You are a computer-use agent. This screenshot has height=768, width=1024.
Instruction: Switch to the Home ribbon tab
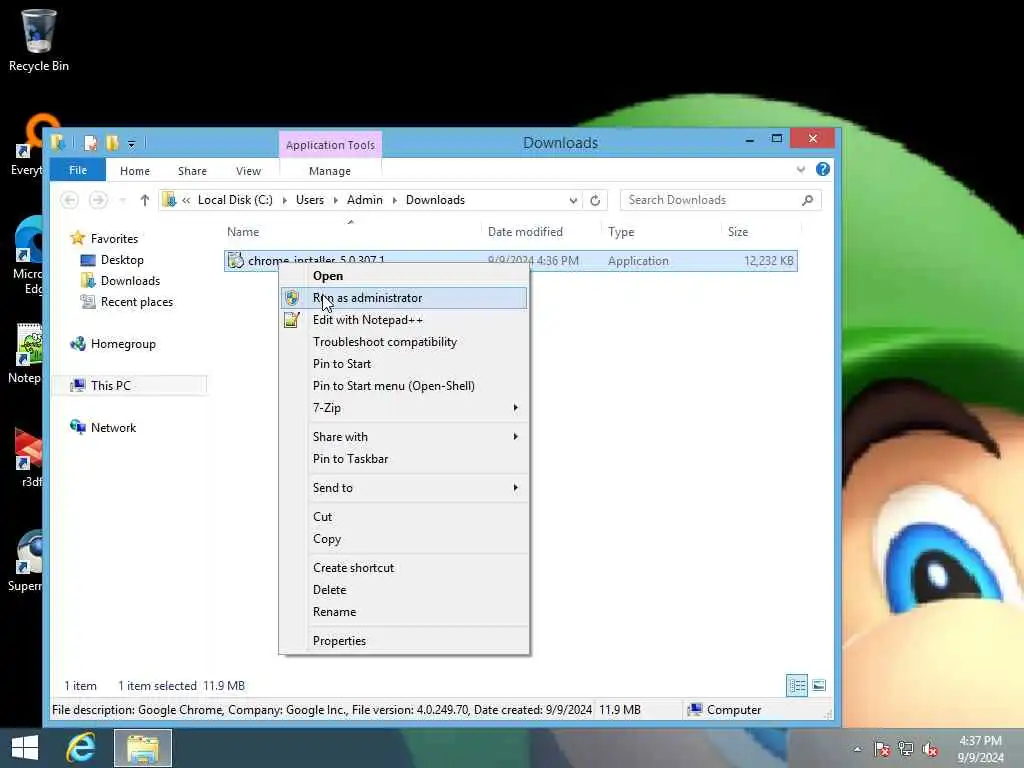click(135, 171)
